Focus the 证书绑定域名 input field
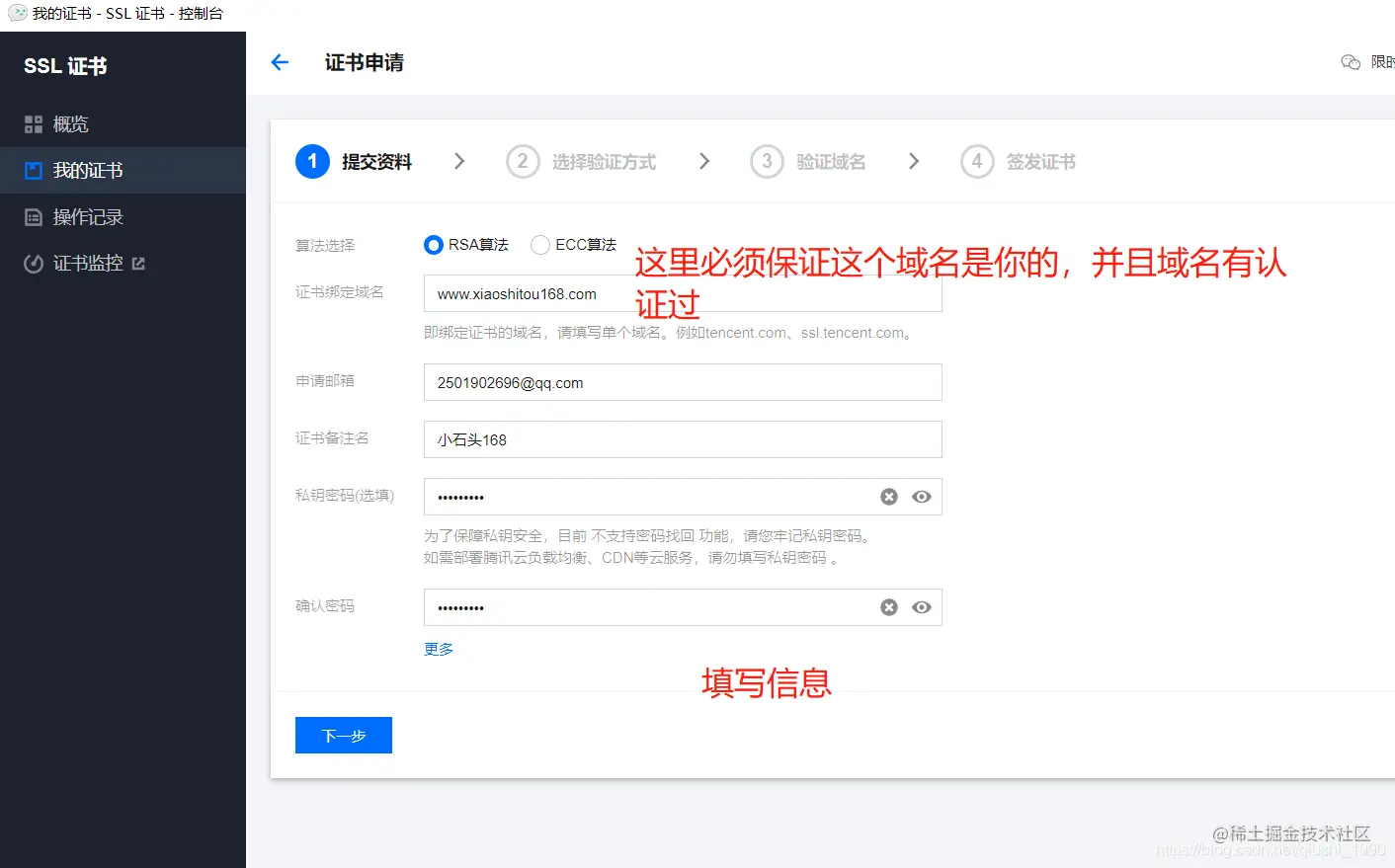Image resolution: width=1395 pixels, height=868 pixels. [683, 293]
